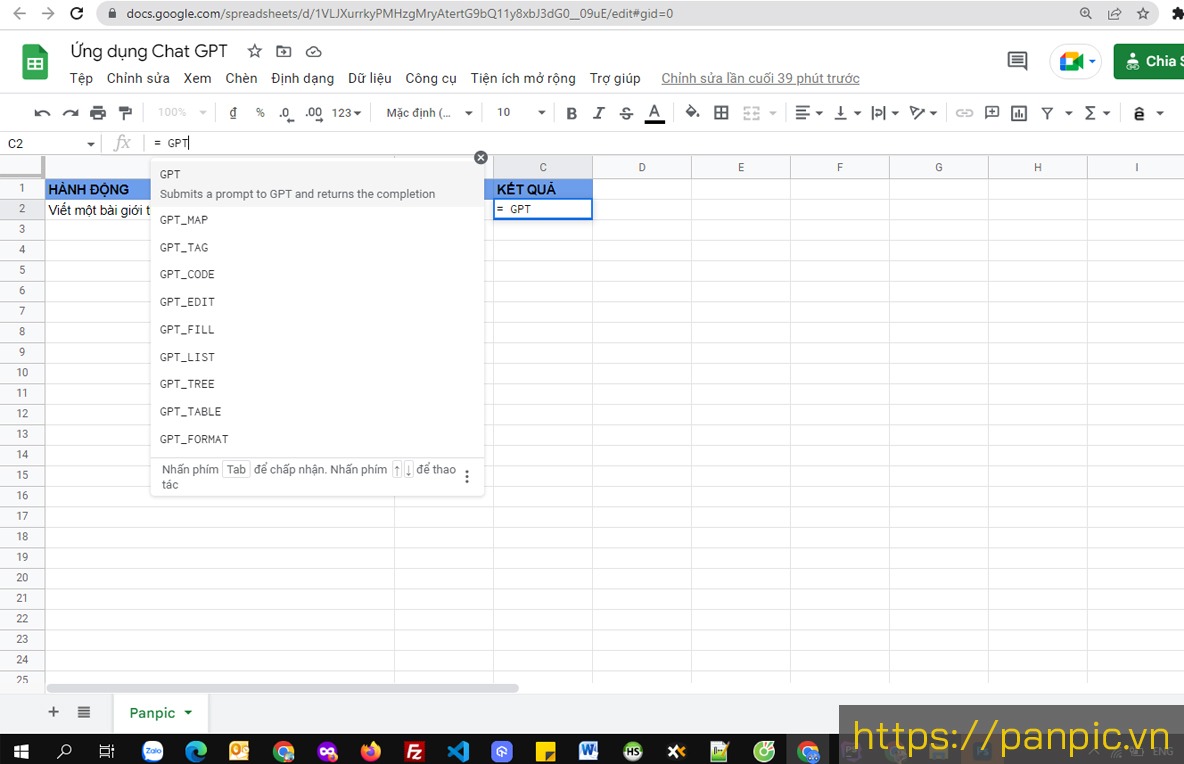Screen dimensions: 1184x764
Task: Open text rotation dropdown
Action: coord(923,113)
